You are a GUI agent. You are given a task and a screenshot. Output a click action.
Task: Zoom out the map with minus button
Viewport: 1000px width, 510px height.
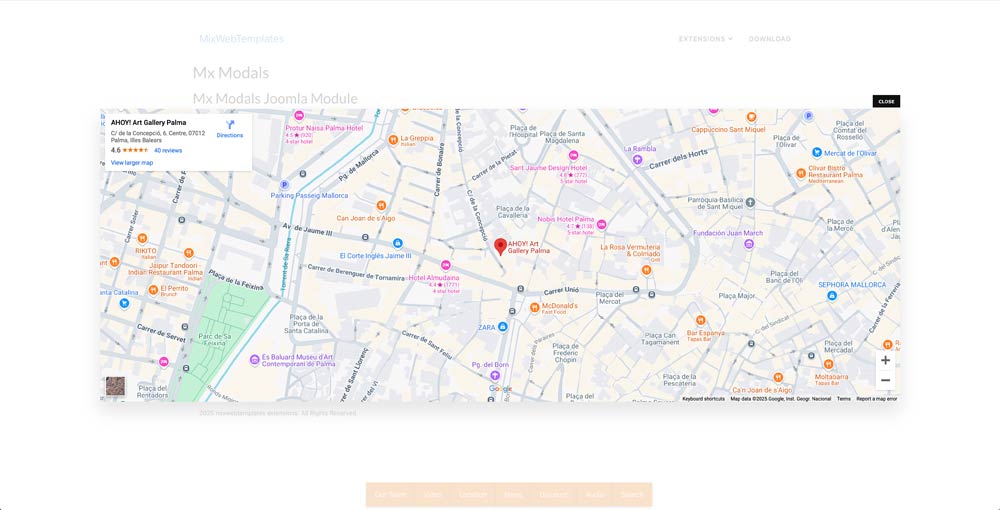coord(885,381)
